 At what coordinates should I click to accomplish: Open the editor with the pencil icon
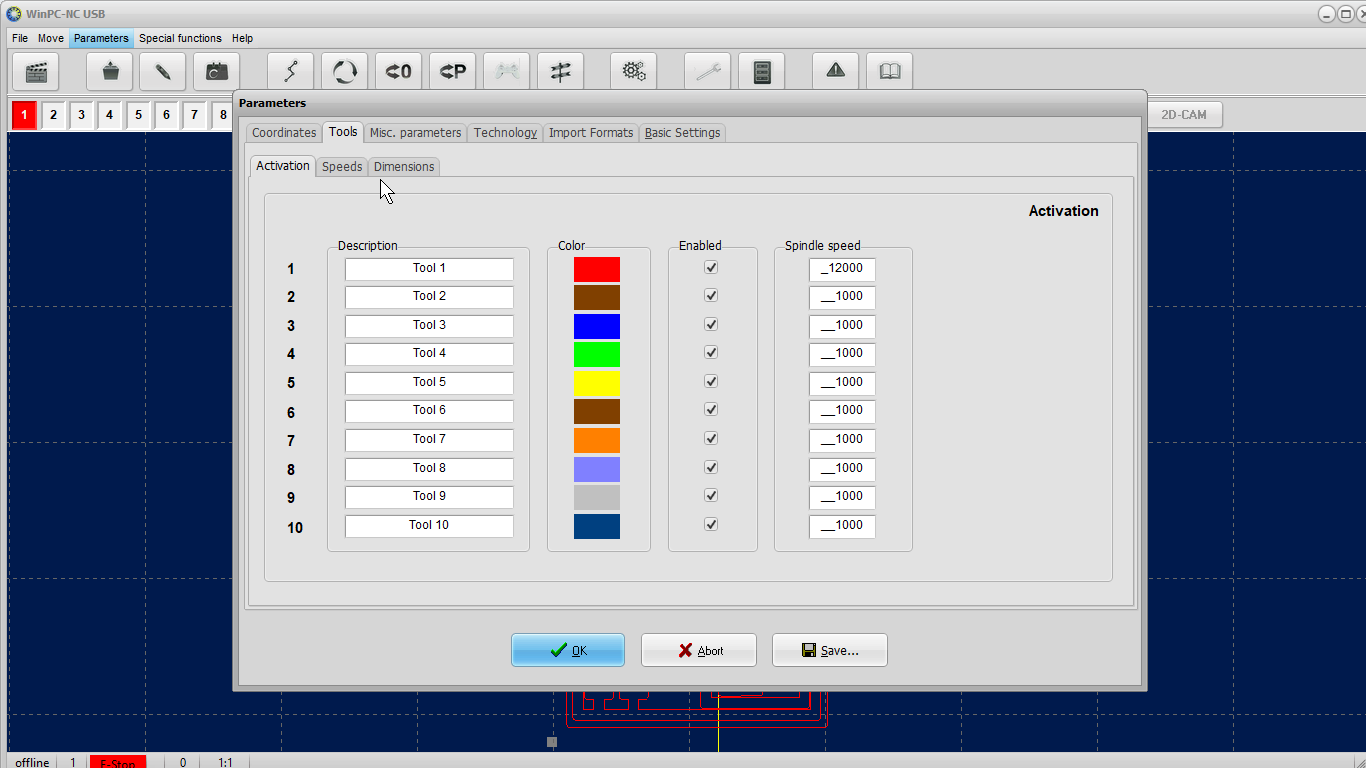163,72
